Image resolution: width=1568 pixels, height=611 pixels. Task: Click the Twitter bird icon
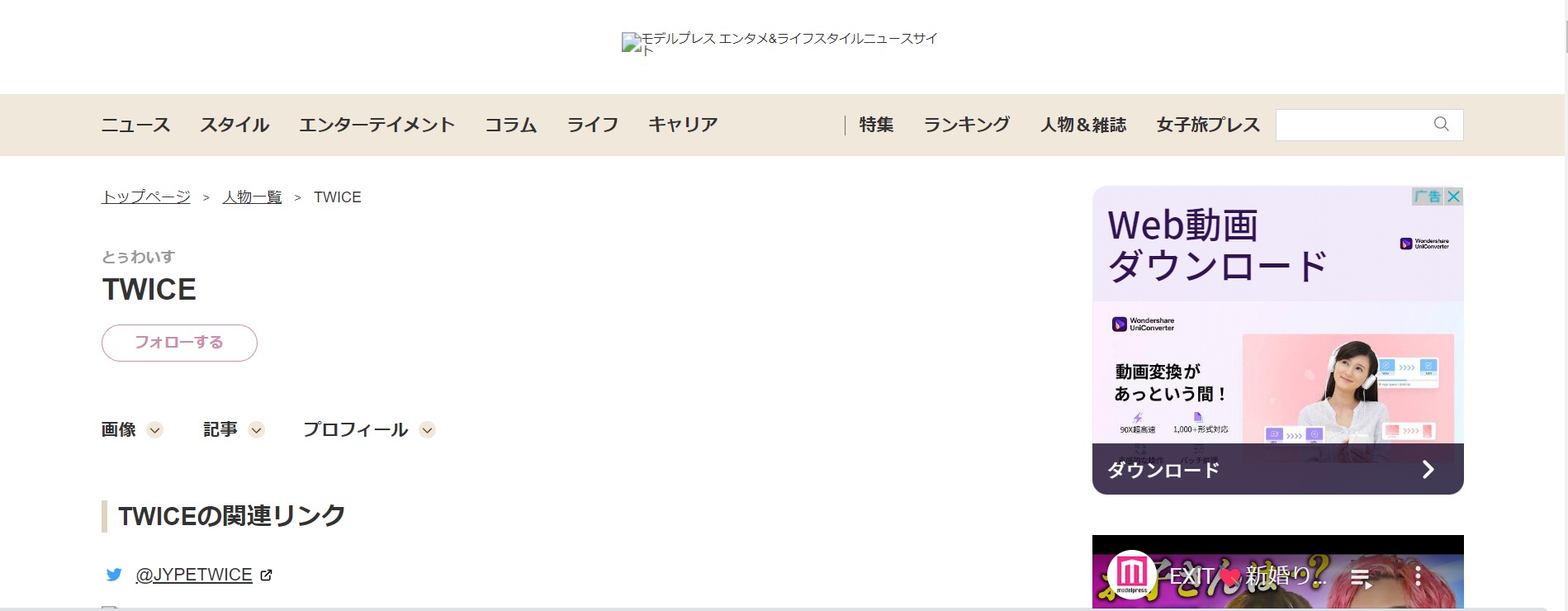tap(114, 575)
